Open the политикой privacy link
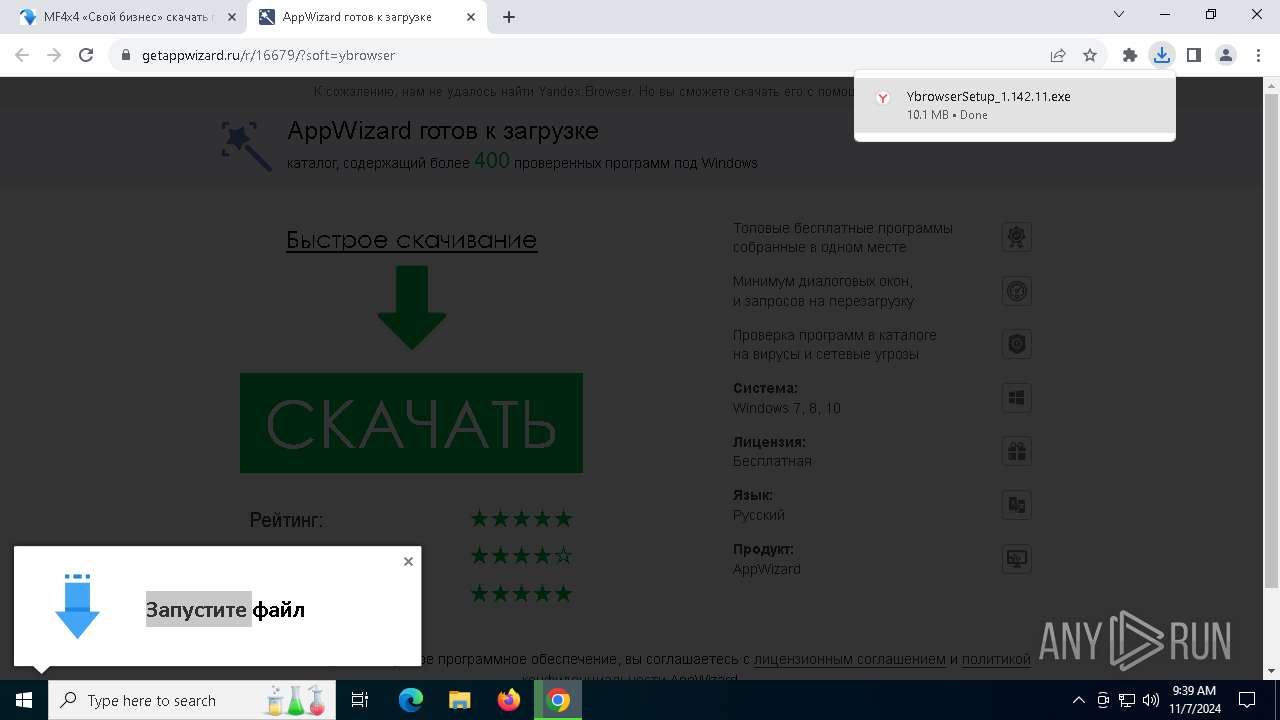This screenshot has width=1280, height=720. (x=996, y=660)
